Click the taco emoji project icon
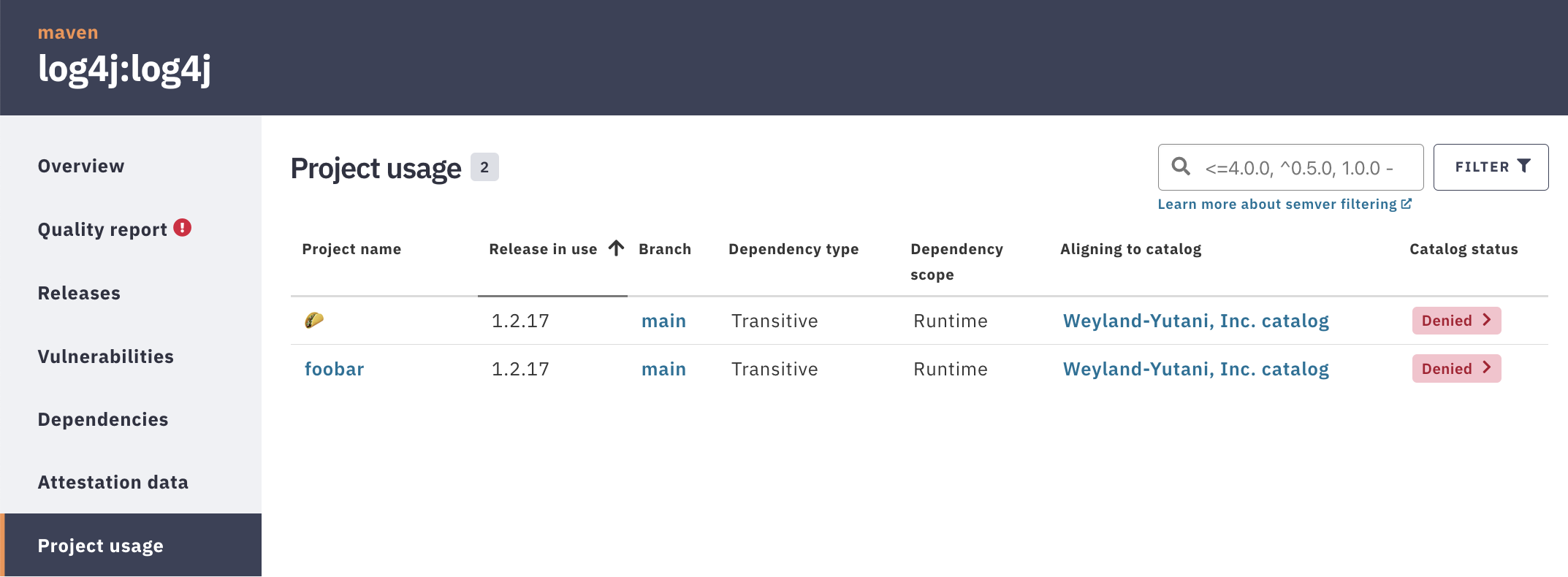Viewport: 1568px width, 577px height. click(314, 320)
